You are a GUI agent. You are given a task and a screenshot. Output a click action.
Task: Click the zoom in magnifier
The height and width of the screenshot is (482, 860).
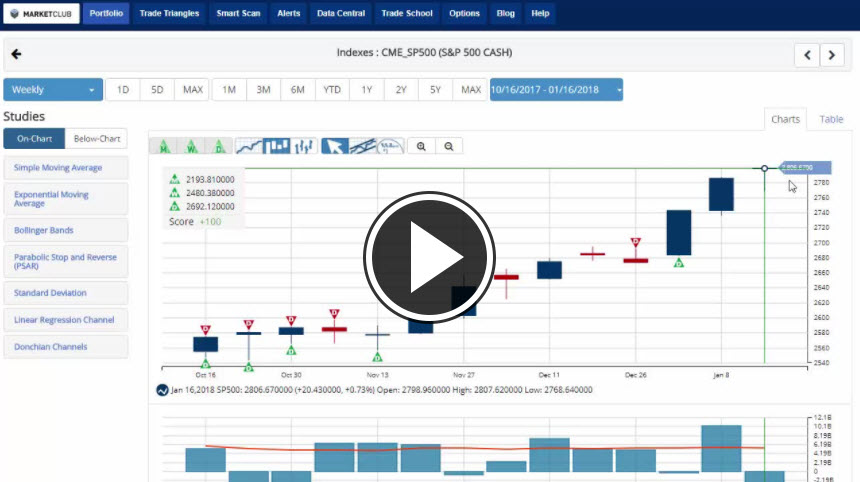coord(422,146)
